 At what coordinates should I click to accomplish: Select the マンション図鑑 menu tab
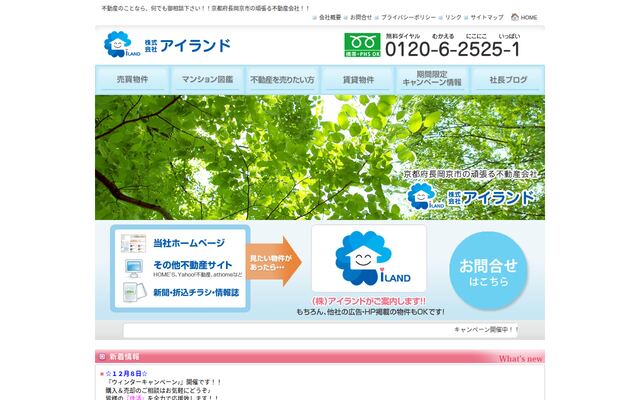(207, 80)
